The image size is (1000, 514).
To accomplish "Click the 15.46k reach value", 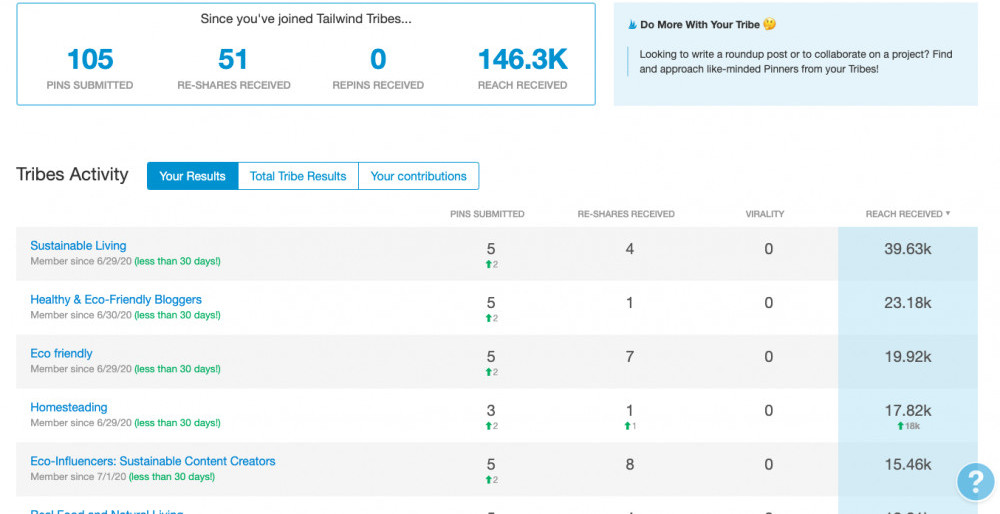I will tap(908, 465).
